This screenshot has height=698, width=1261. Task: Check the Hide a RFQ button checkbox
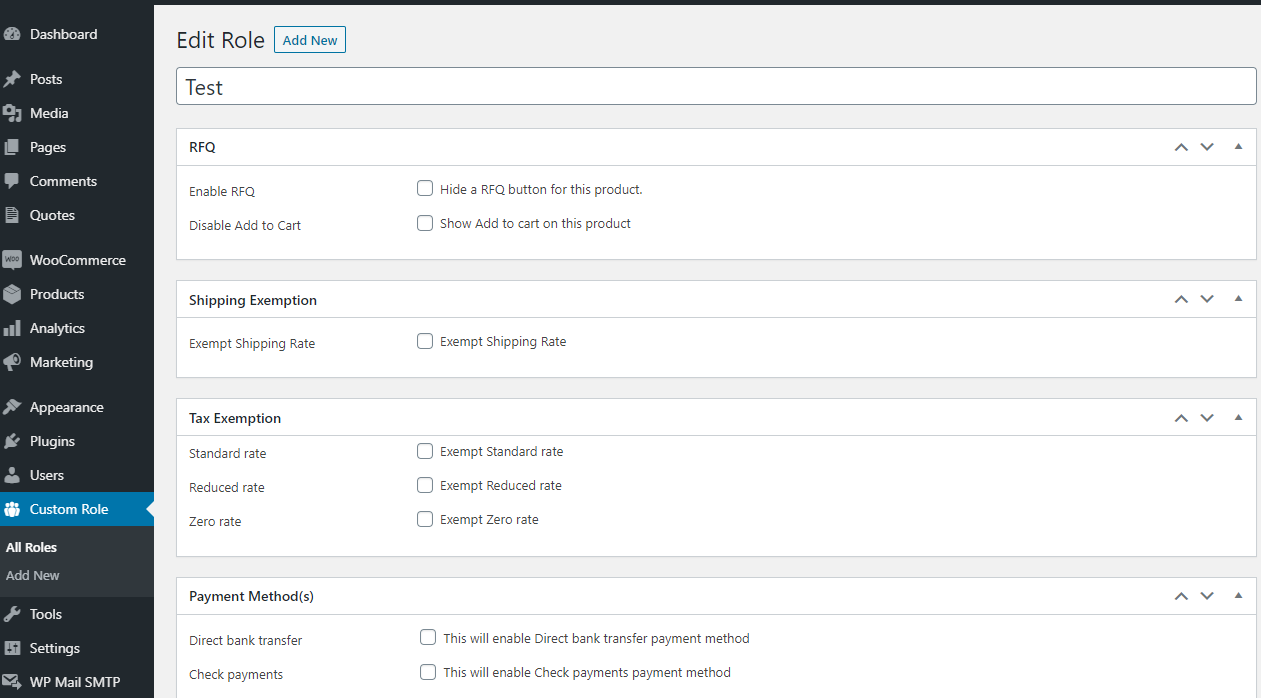(x=425, y=189)
